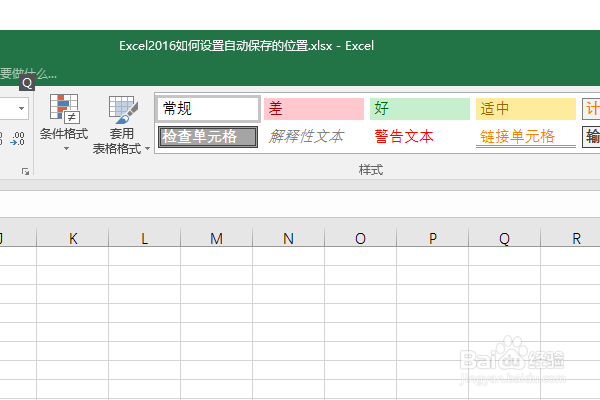Apply the Warning Text style (警告文本)
This screenshot has height=400, width=600.
pyautogui.click(x=420, y=137)
